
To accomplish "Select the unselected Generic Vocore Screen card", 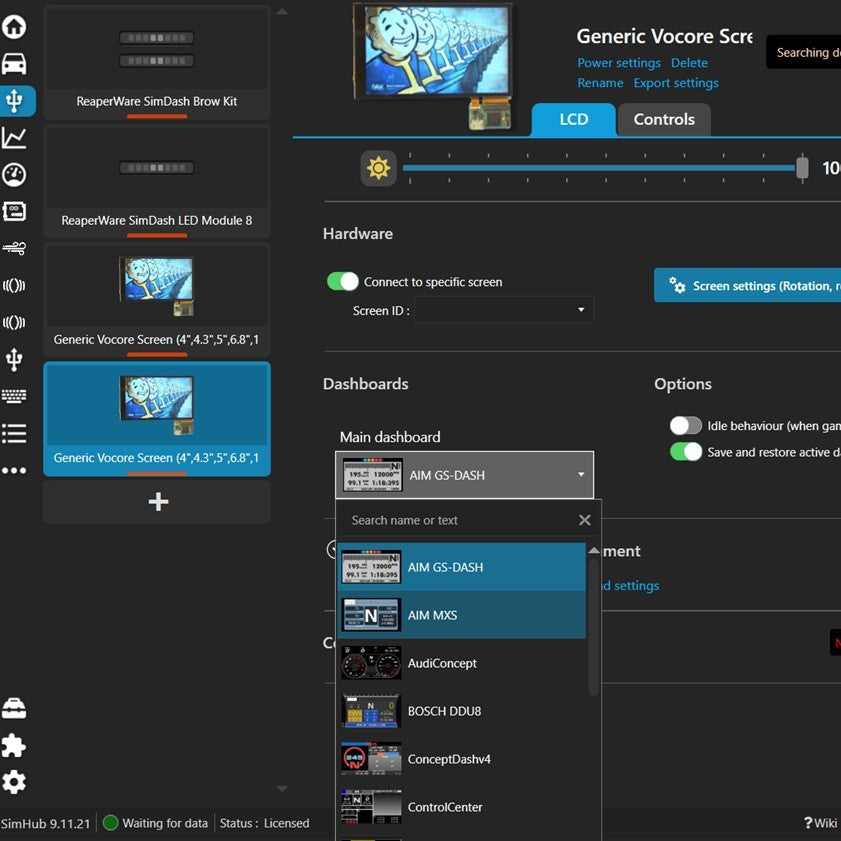I will coord(157,300).
